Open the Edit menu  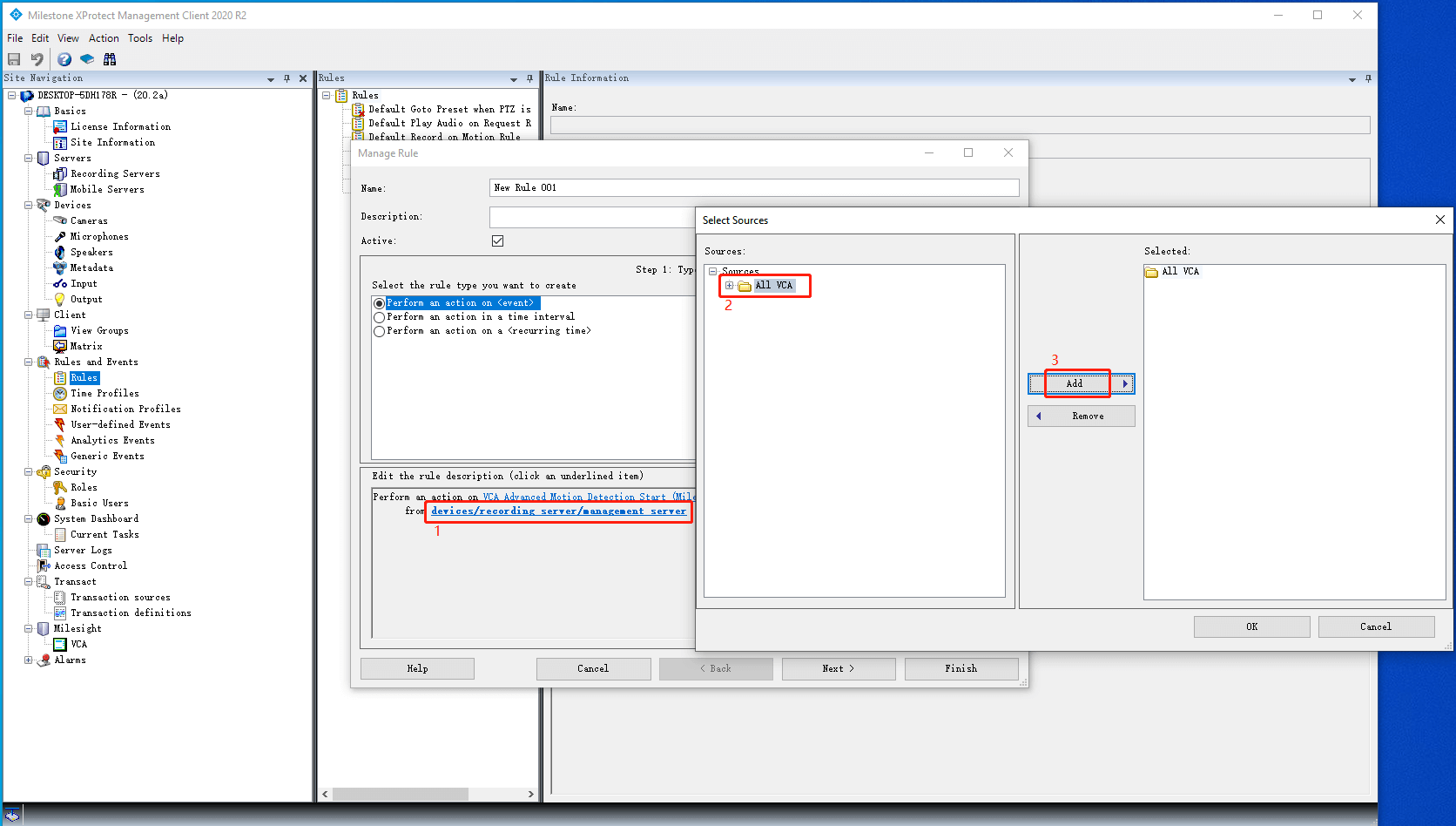pos(40,38)
